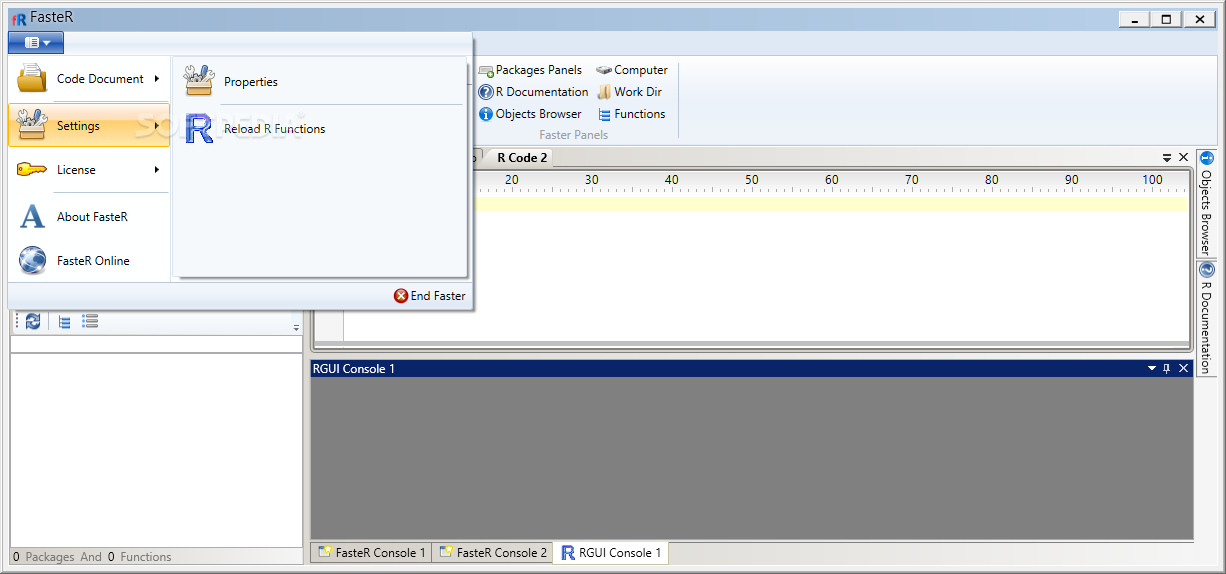Click the Code Document folder icon
The width and height of the screenshot is (1226, 574).
(32, 78)
